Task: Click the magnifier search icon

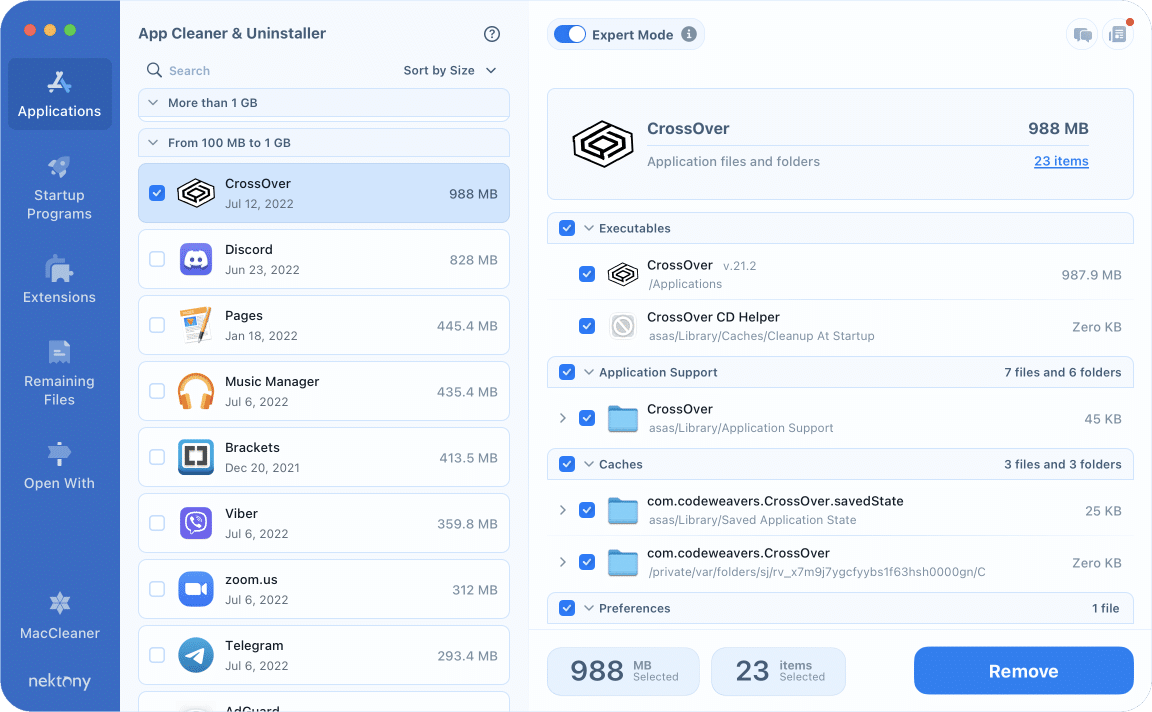Action: coord(154,70)
